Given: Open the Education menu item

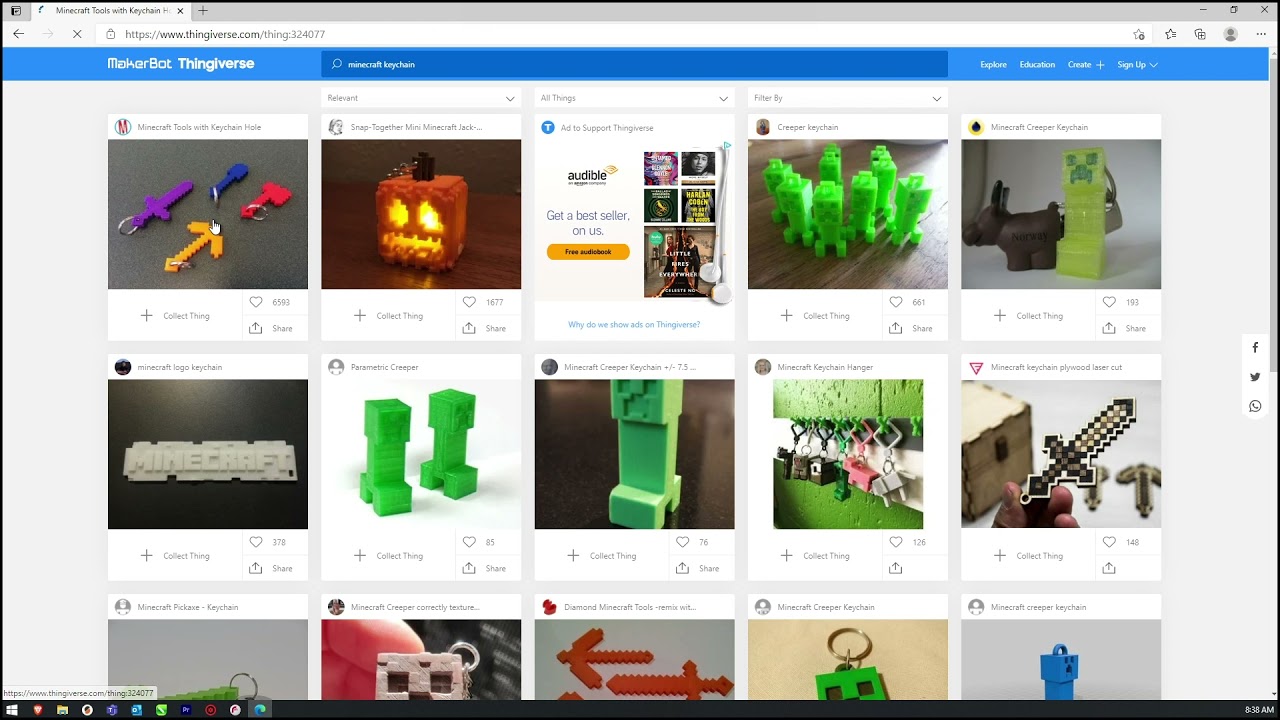Looking at the screenshot, I should 1037,64.
